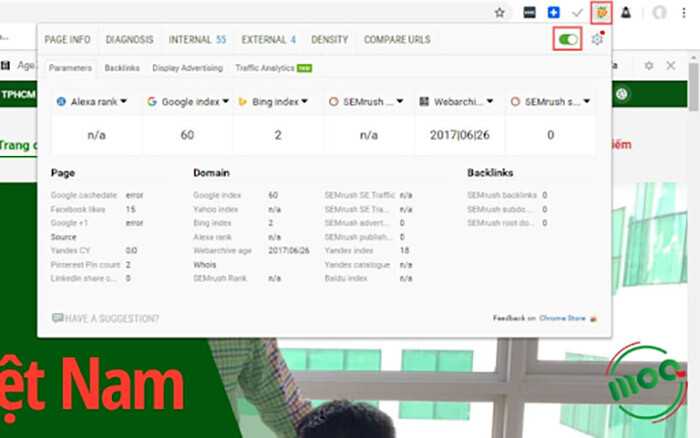Screen dimensions: 700x438
Task: Open the Chrome three-dot menu
Action: [683, 13]
